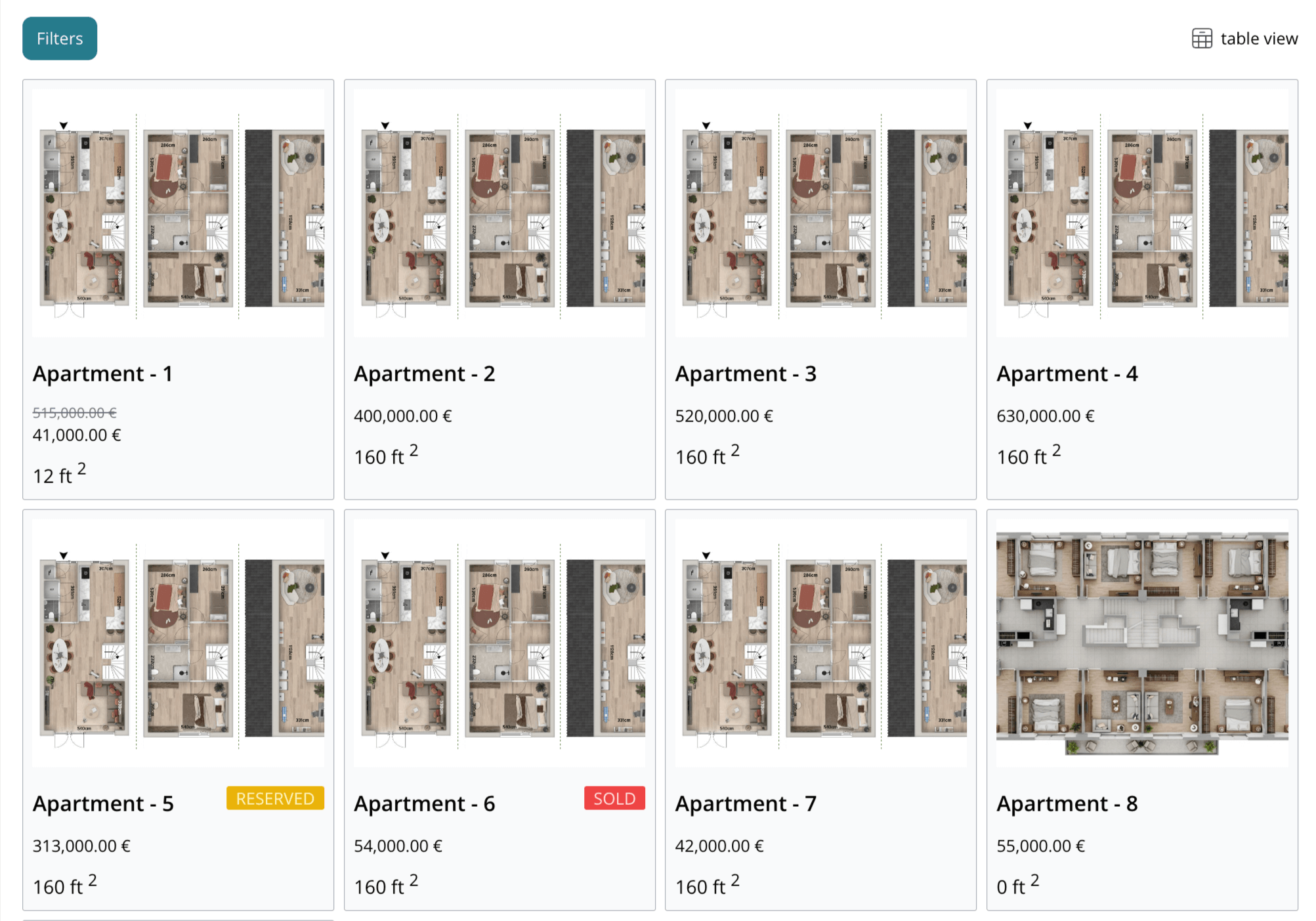Click the Apartment - 1 title
Screen dimensions: 1316x921
pos(103,374)
